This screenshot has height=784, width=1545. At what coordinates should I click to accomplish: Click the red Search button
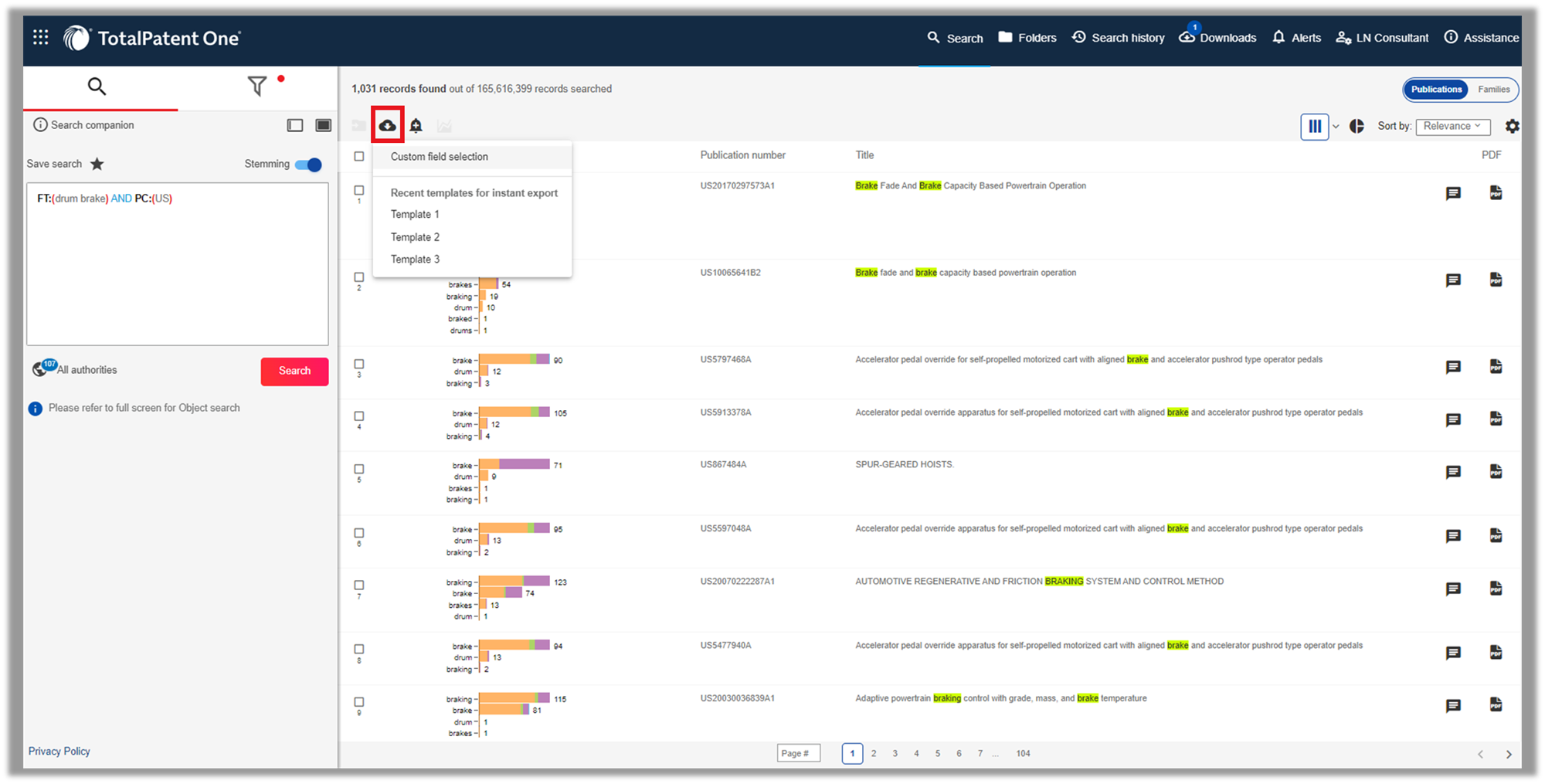[294, 371]
